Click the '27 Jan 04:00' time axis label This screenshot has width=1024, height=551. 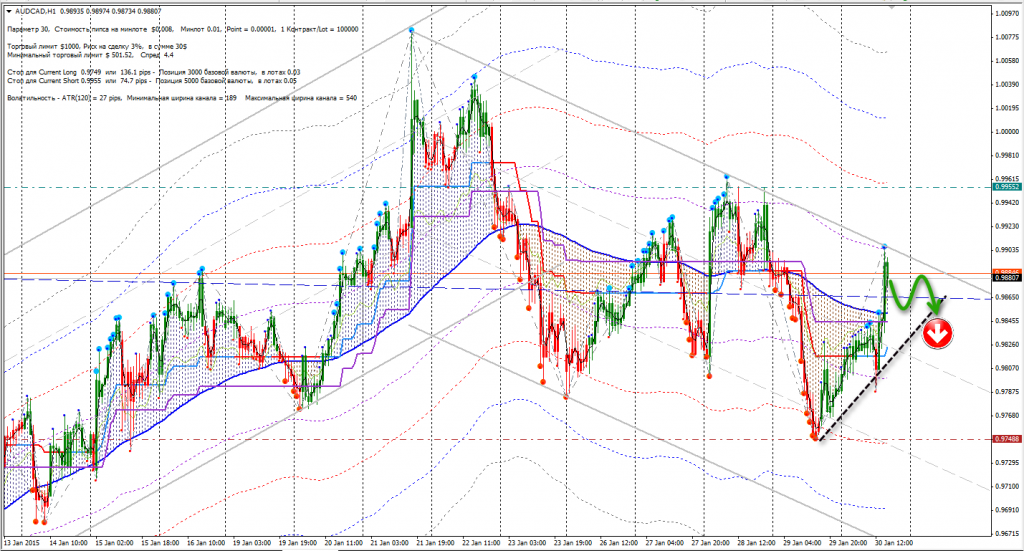point(665,543)
